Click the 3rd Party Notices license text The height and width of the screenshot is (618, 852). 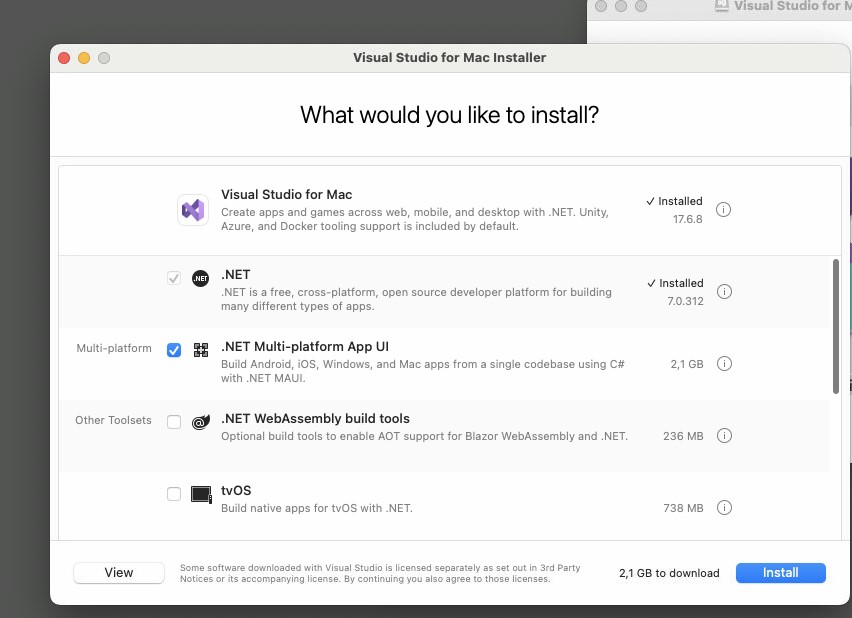[x=380, y=573]
